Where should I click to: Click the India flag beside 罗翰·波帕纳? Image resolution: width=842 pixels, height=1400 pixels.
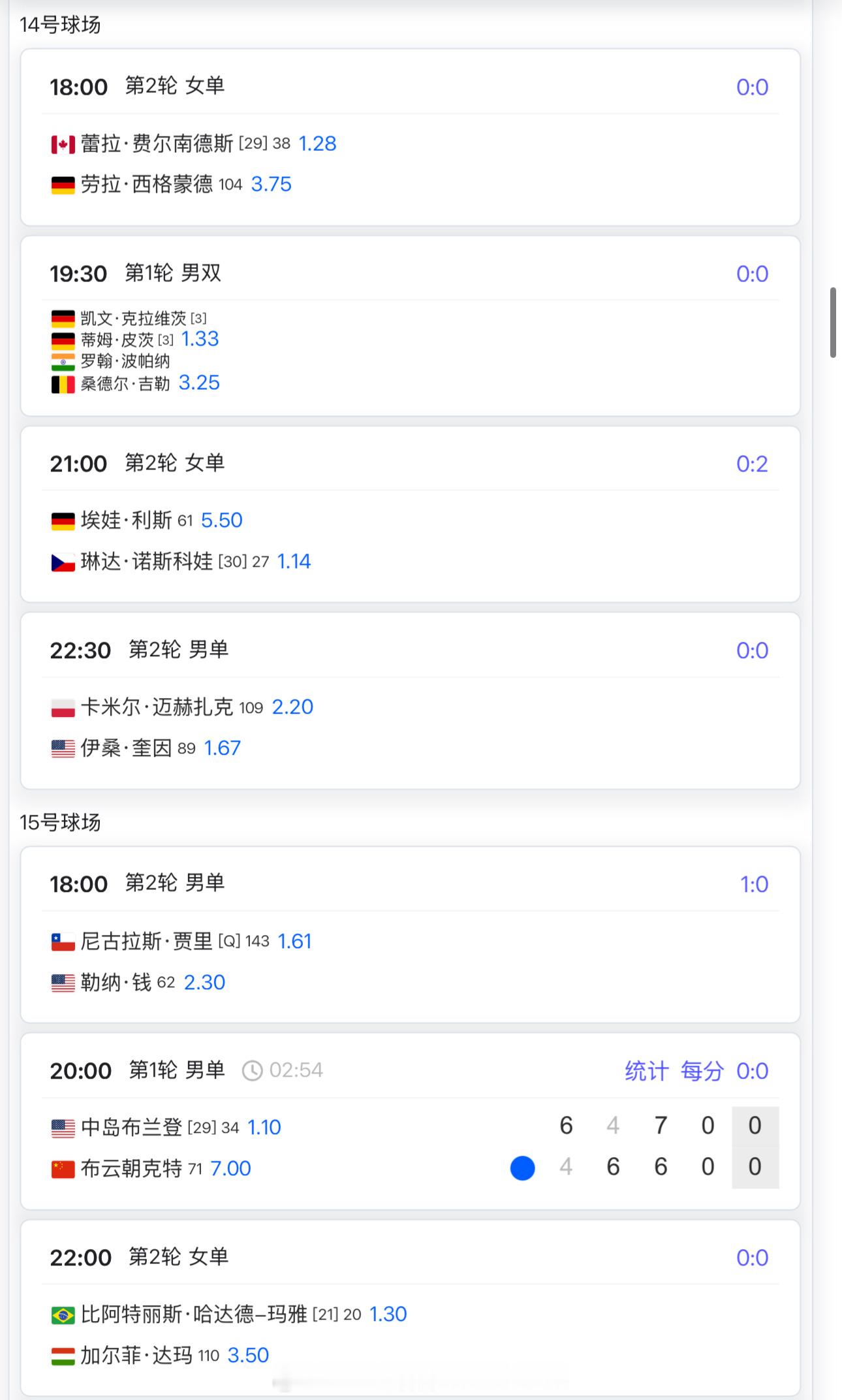pyautogui.click(x=63, y=362)
